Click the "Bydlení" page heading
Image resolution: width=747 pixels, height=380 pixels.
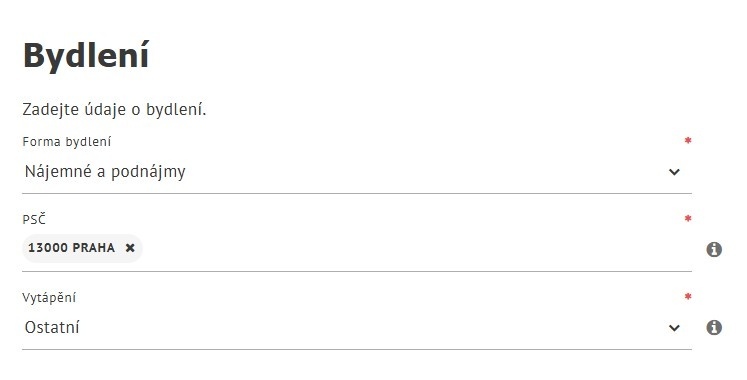tap(86, 56)
